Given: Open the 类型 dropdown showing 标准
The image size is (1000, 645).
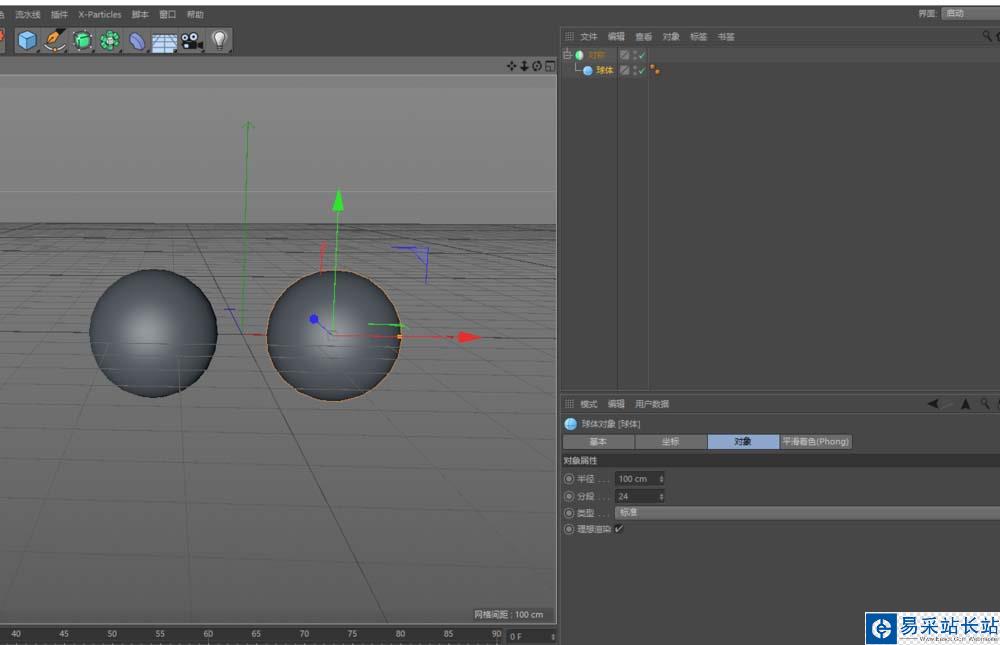Looking at the screenshot, I should 807,513.
